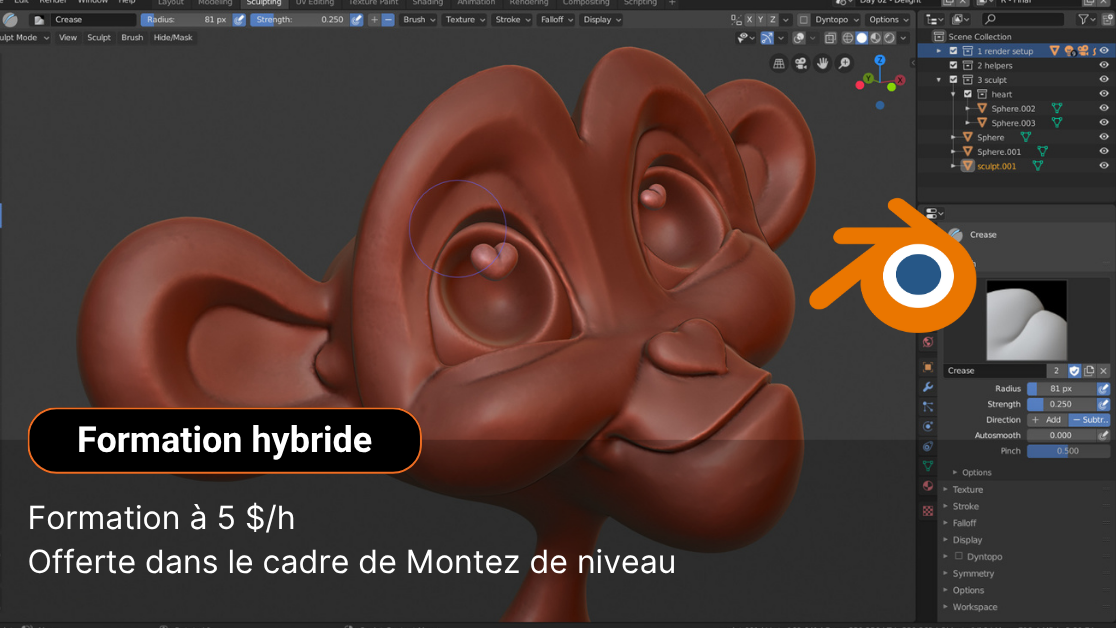The height and width of the screenshot is (628, 1116).
Task: Toggle the overlays icon in header
Action: click(x=799, y=38)
